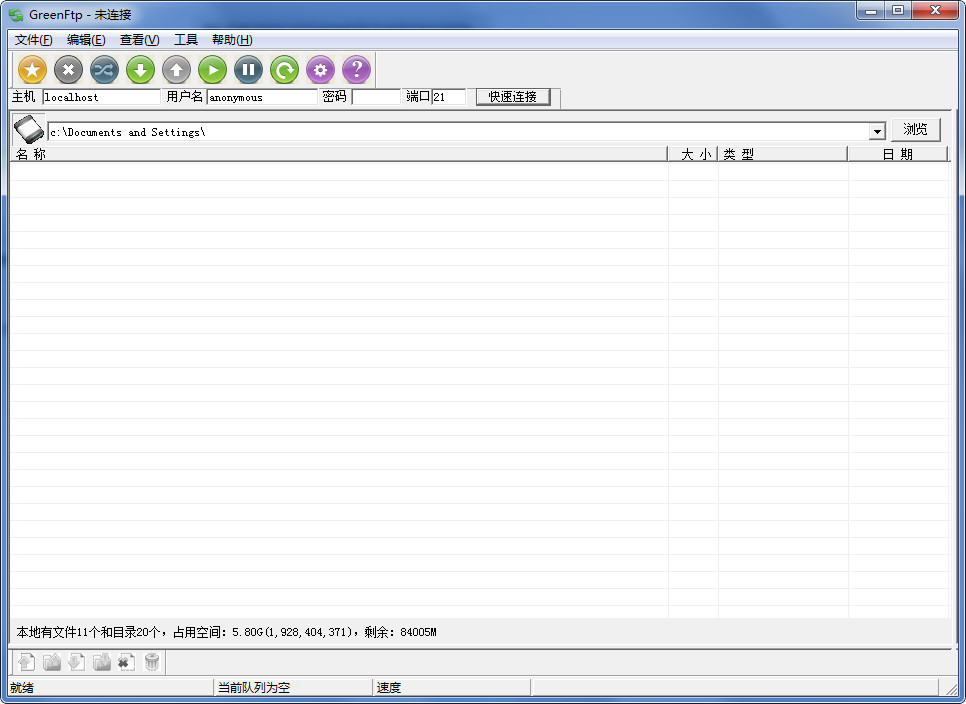Open the 文件(F) menu

pyautogui.click(x=33, y=40)
